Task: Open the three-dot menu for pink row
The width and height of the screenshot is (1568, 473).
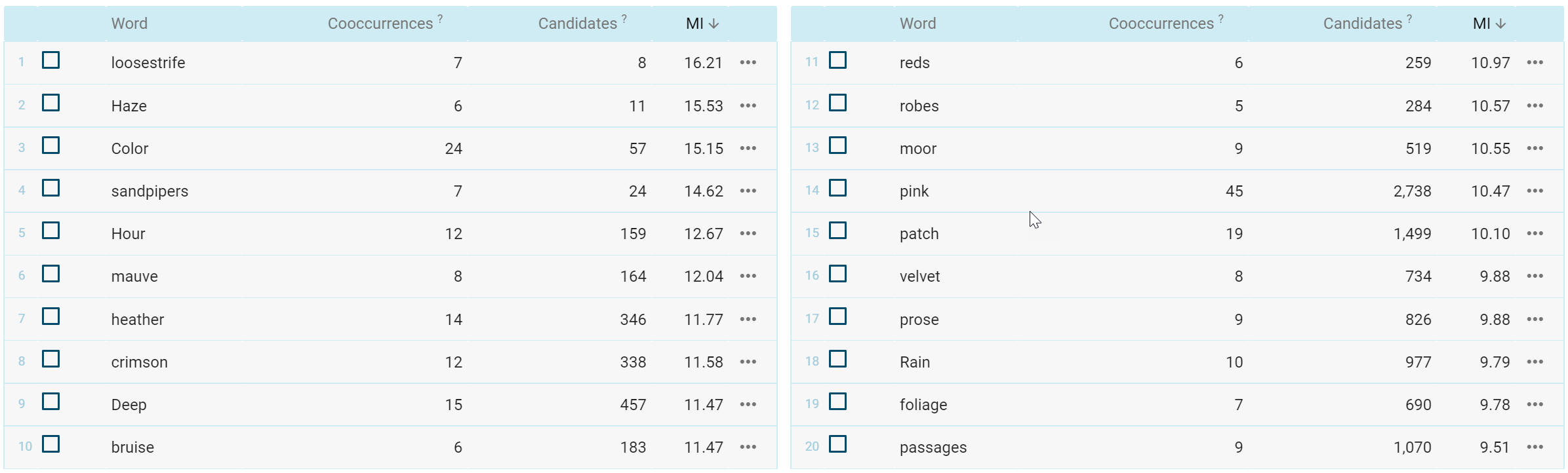Action: pos(1535,191)
